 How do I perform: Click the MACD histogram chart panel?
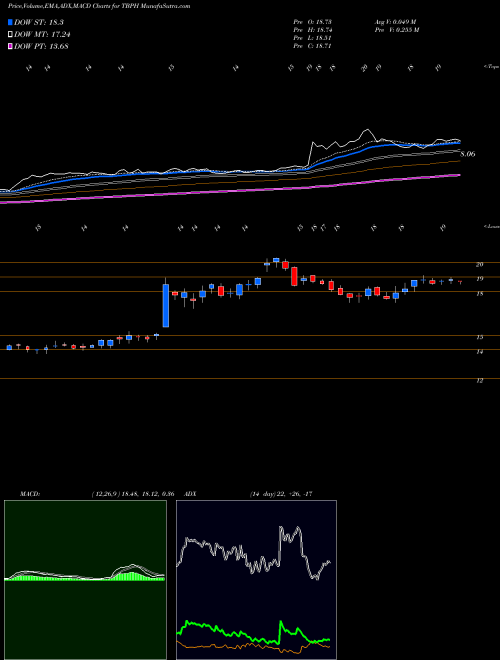pos(85,580)
